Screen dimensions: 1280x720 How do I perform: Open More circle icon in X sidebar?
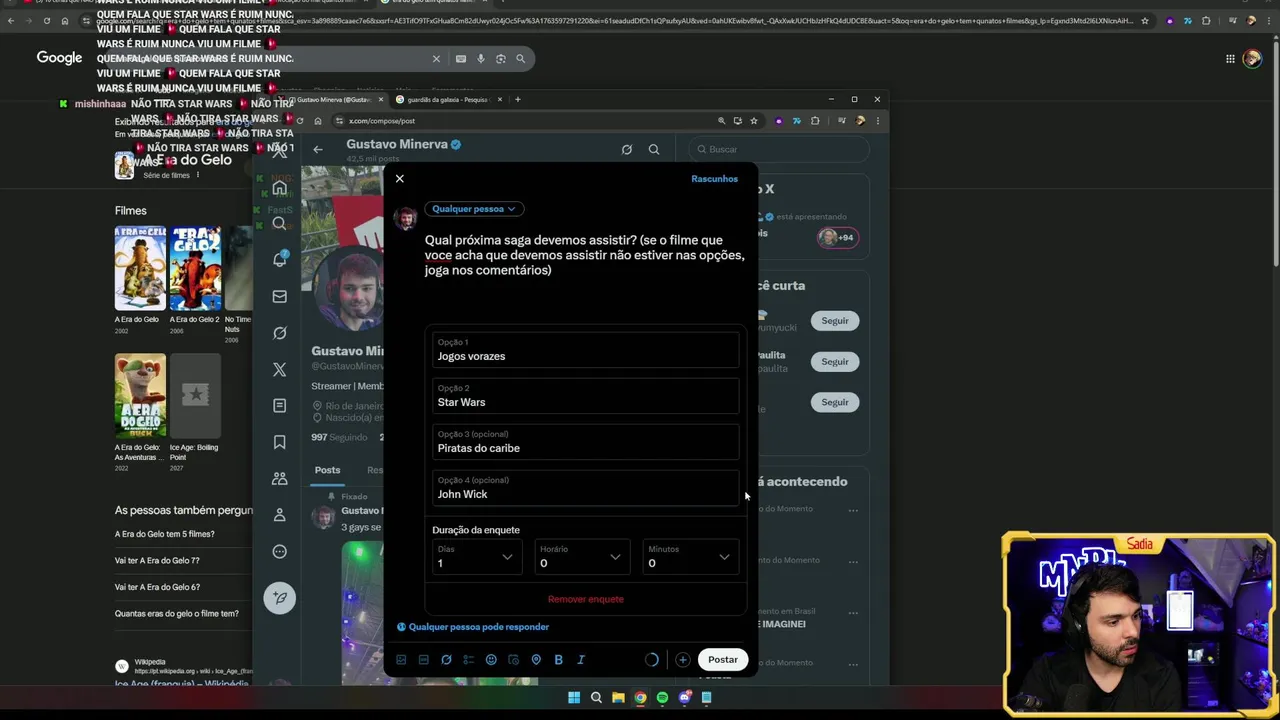pyautogui.click(x=280, y=551)
